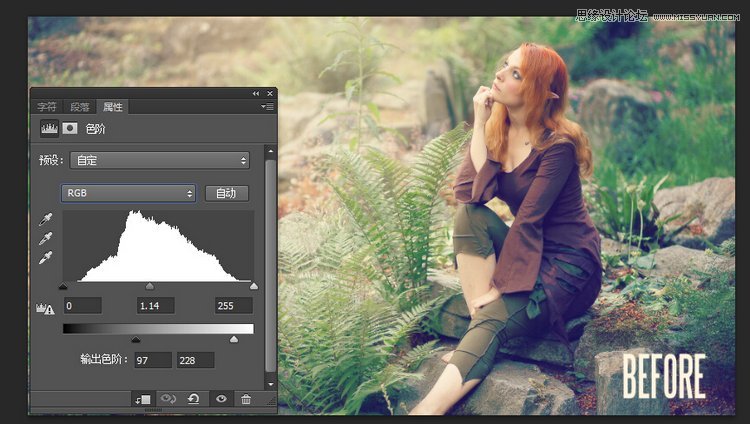
Task: Open the RGB channel dropdown
Action: [x=129, y=193]
